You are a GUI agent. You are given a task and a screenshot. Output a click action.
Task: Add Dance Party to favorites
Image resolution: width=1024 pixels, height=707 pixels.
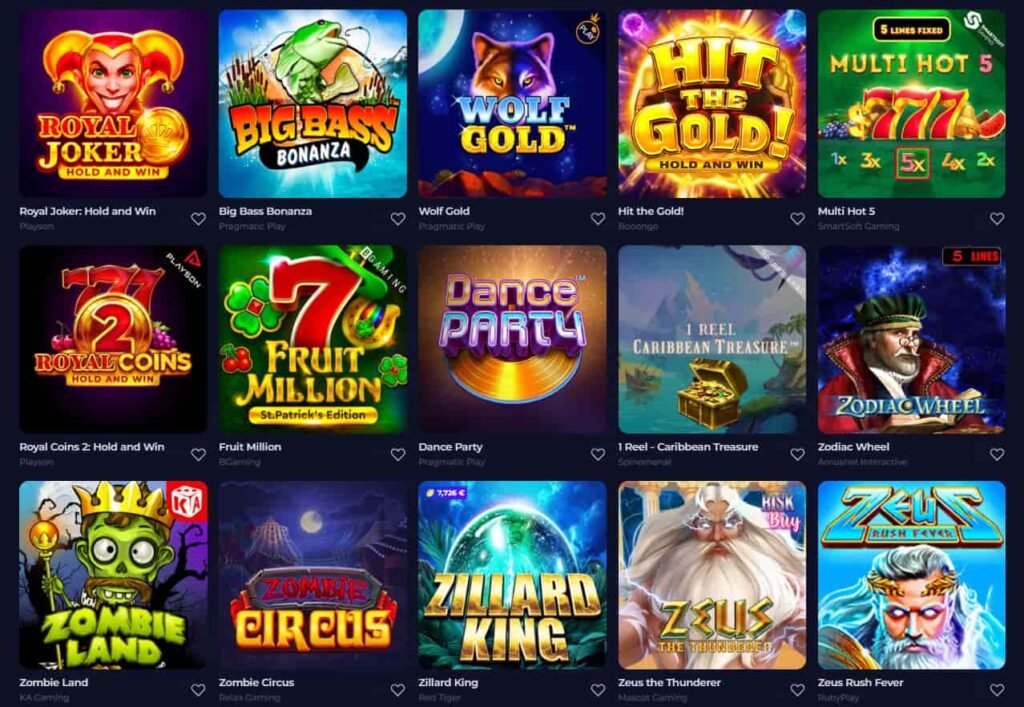[598, 454]
